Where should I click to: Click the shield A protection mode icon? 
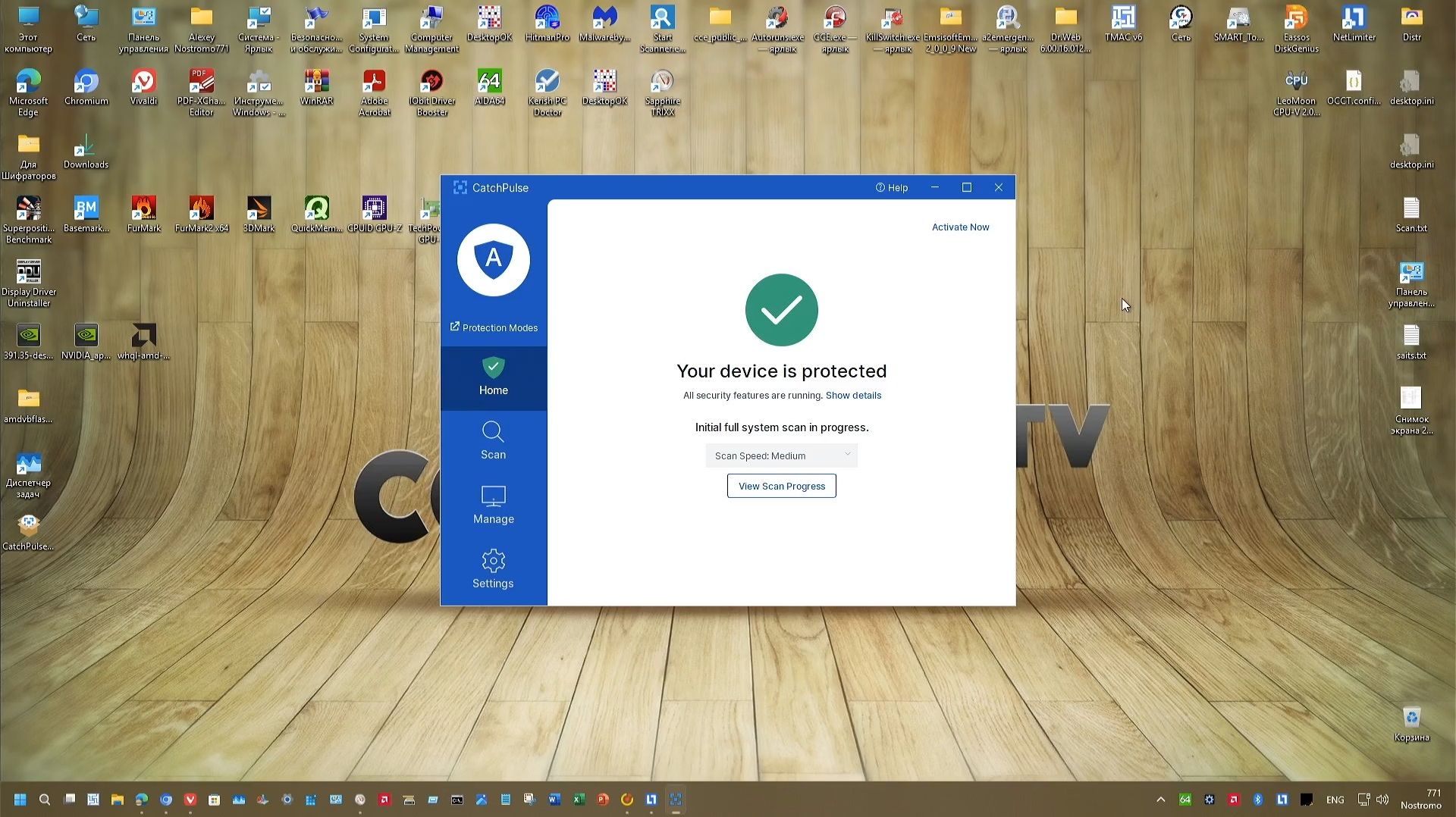click(x=494, y=260)
